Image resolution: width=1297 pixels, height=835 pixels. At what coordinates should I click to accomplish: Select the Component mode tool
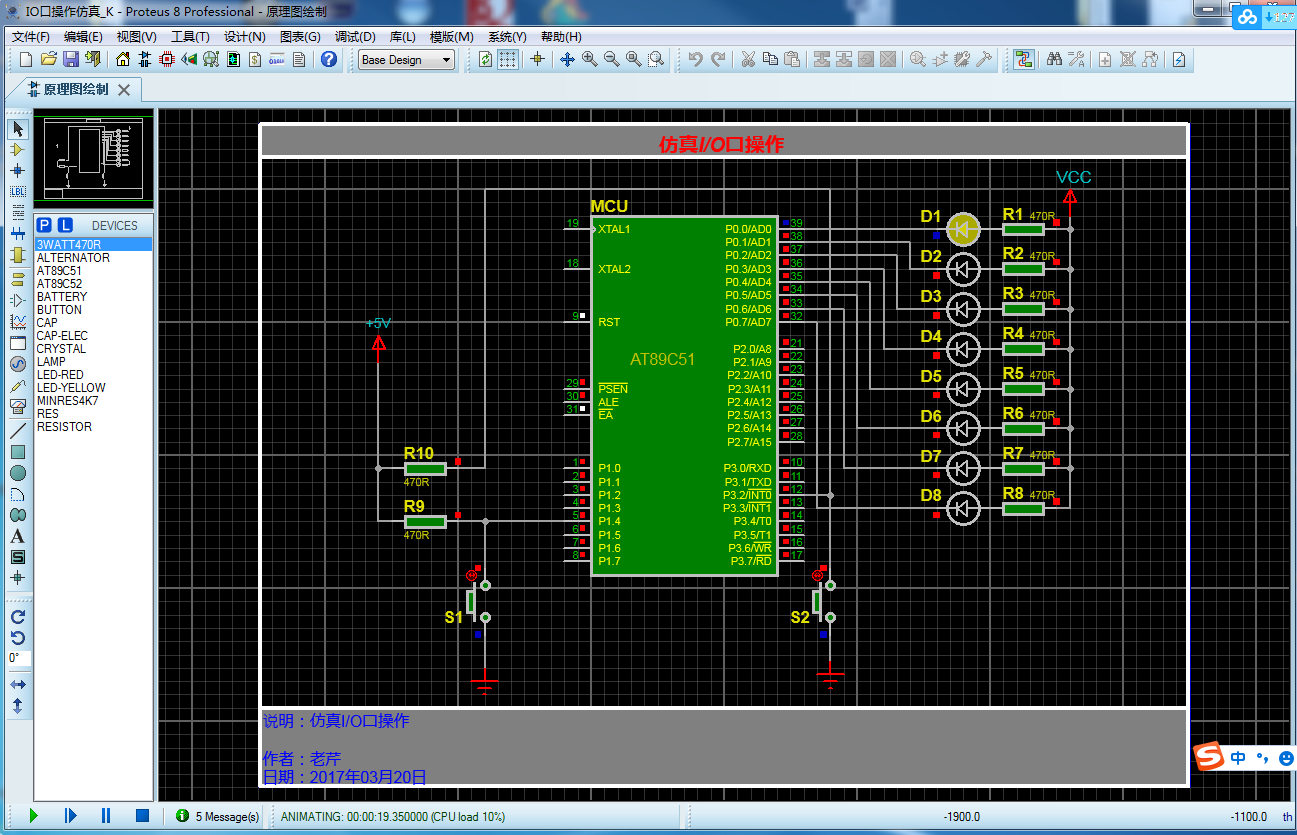(x=18, y=149)
